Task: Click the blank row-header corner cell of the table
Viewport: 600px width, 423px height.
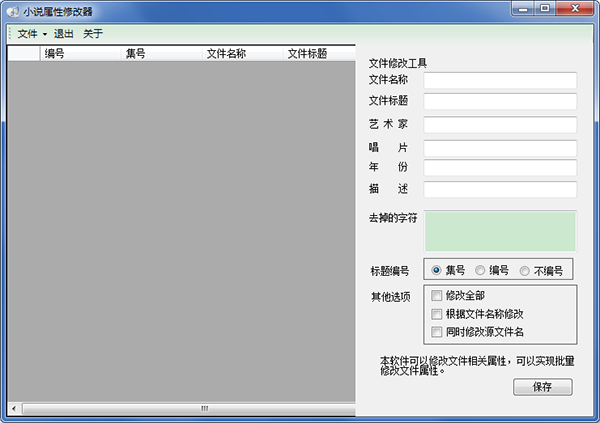Action: click(x=24, y=54)
